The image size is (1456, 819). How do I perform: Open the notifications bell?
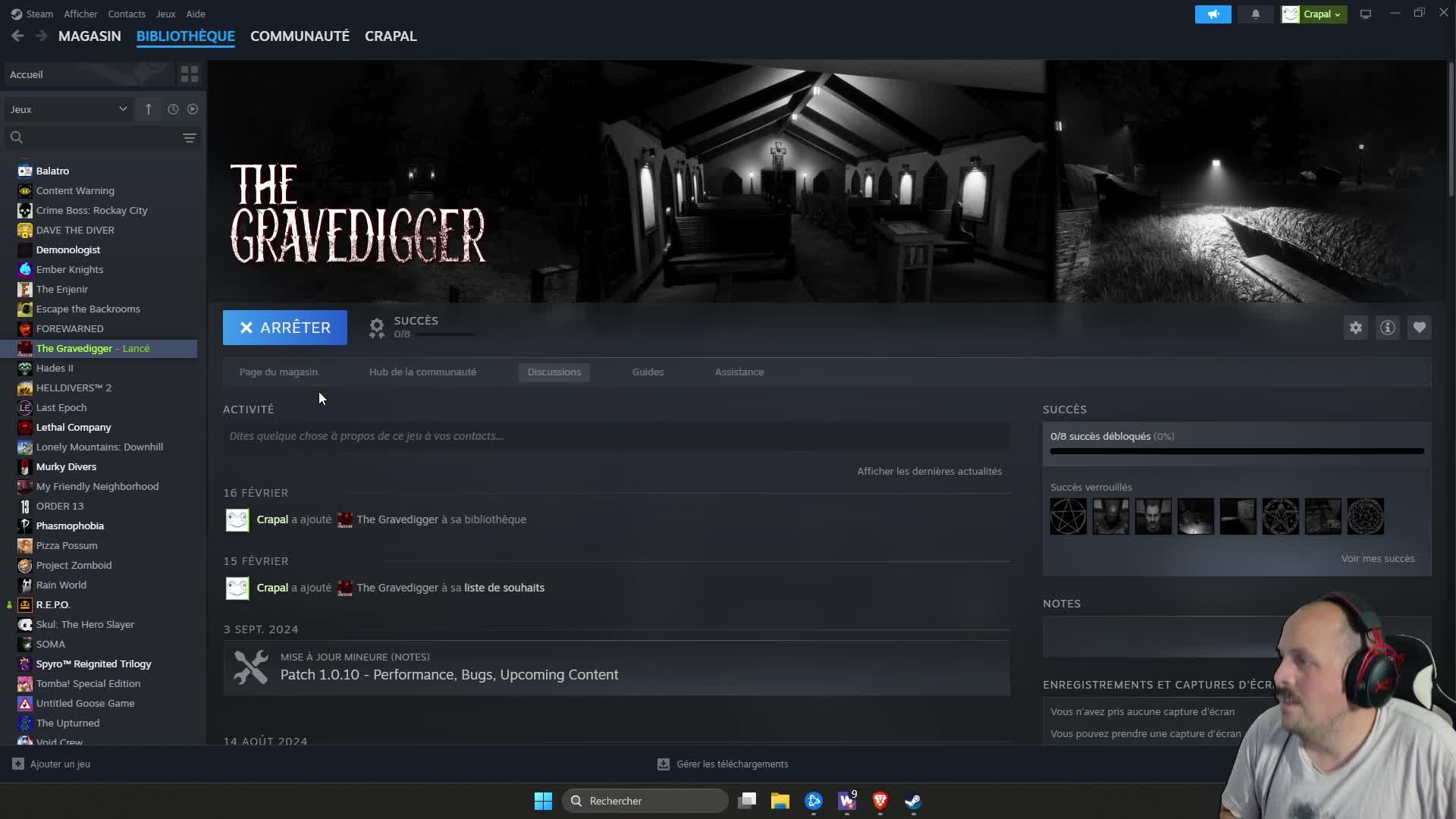tap(1255, 14)
